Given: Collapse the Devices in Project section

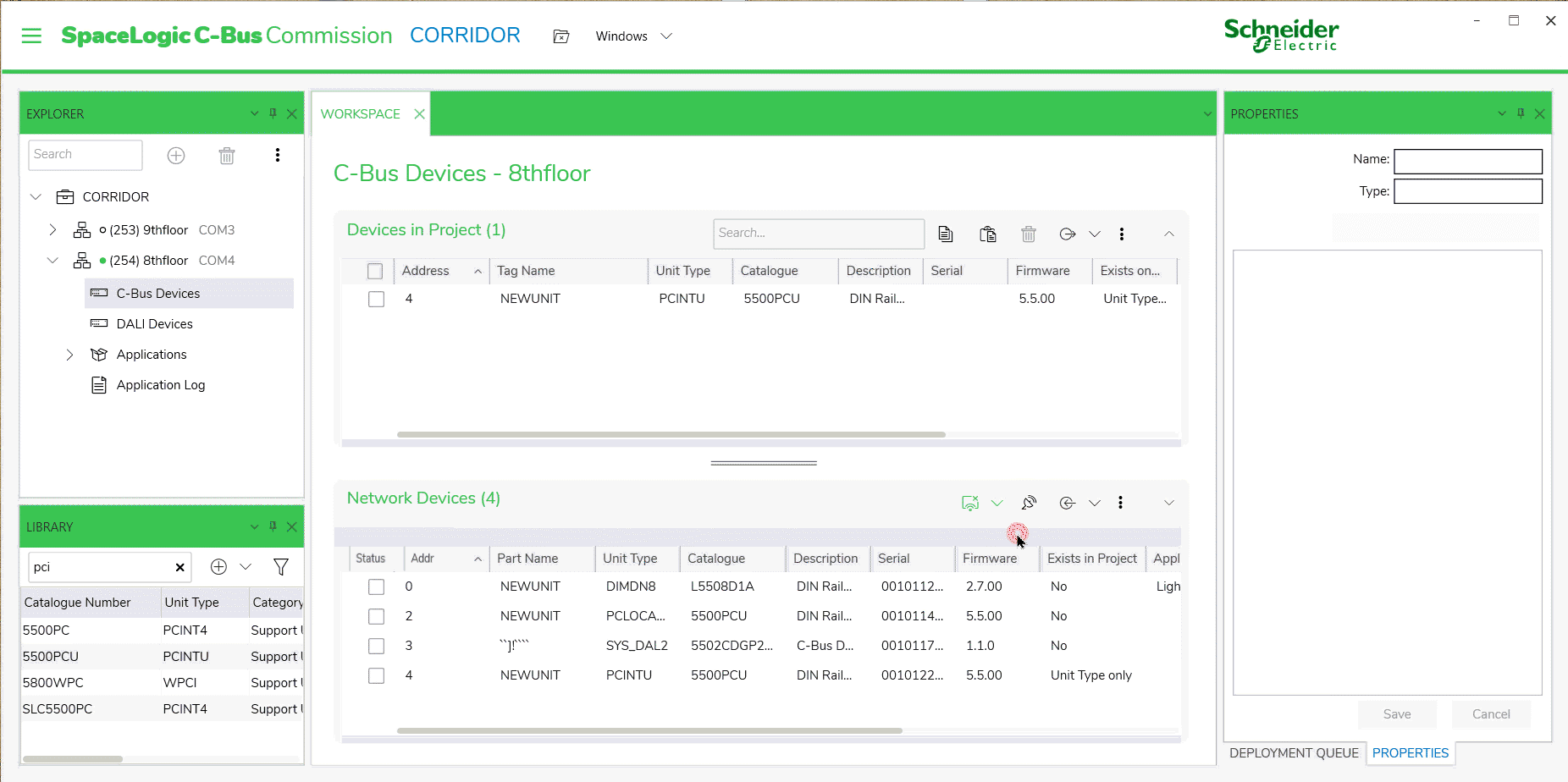Looking at the screenshot, I should 1169,234.
